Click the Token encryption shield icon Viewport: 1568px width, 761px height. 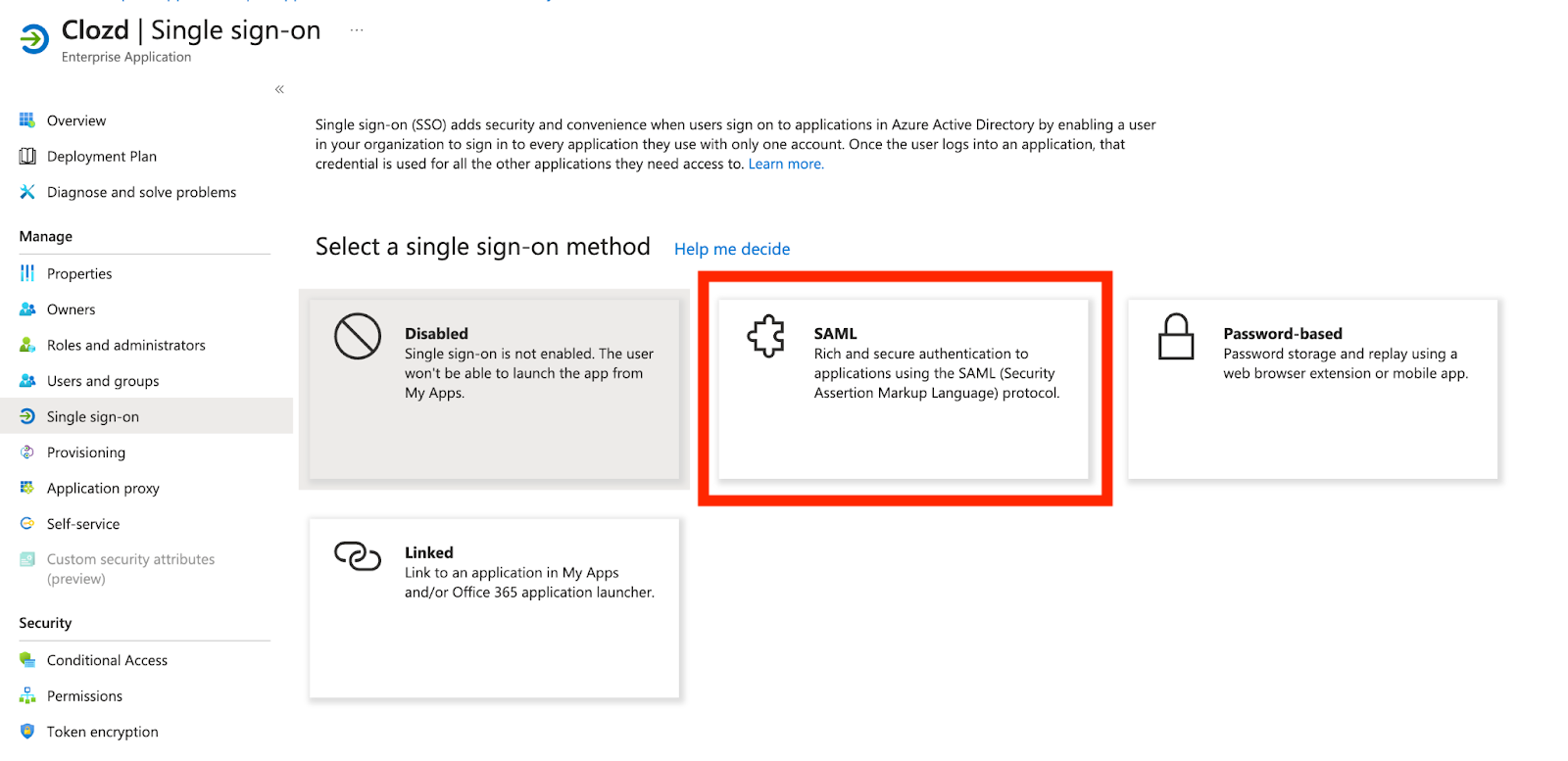coord(27,732)
